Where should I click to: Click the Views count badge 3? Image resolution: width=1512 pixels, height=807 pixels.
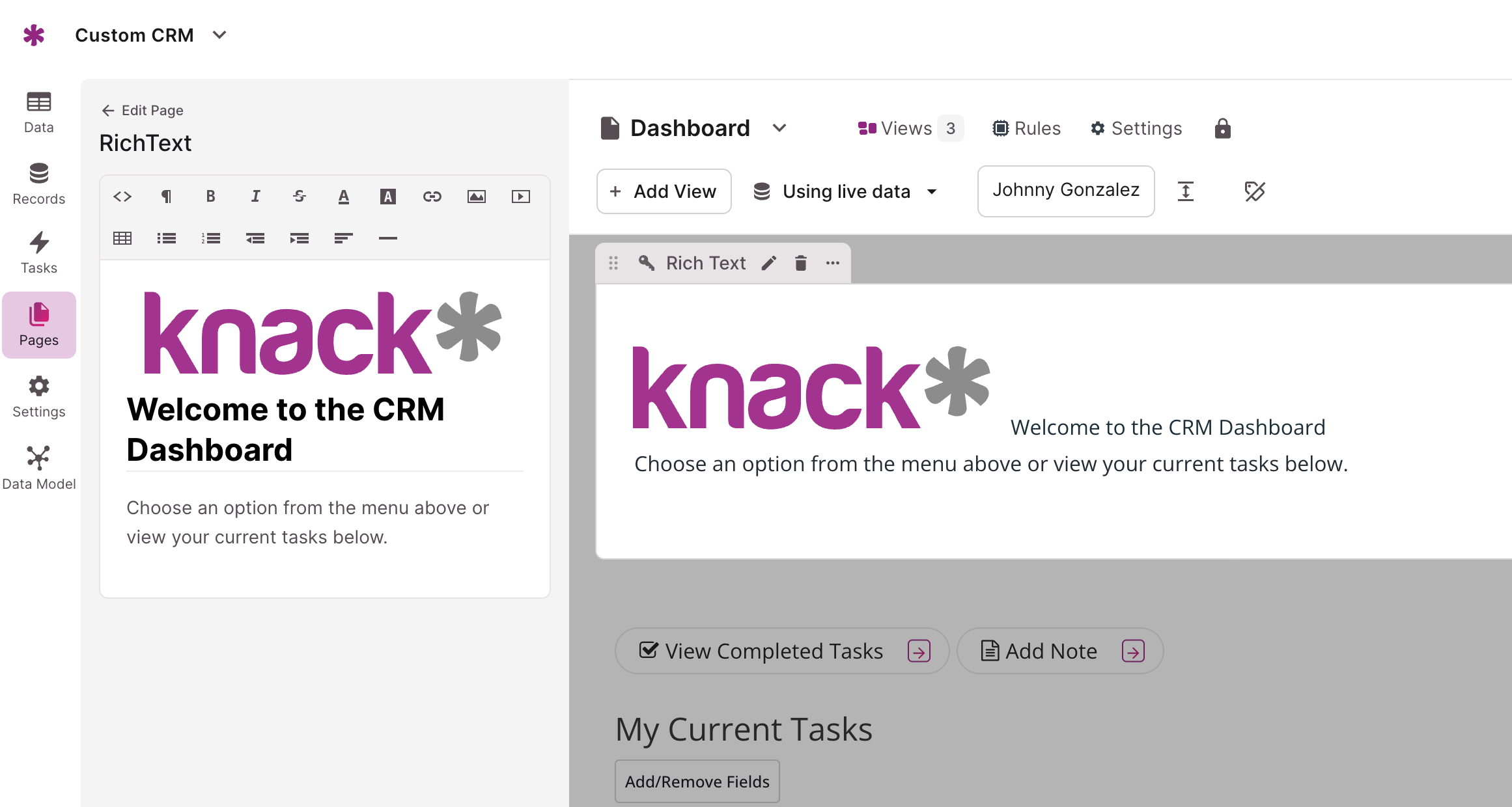tap(951, 128)
